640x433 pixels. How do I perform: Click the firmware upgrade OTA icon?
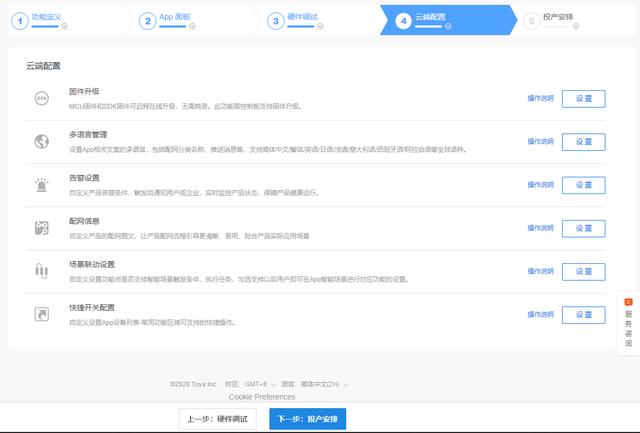pos(42,98)
